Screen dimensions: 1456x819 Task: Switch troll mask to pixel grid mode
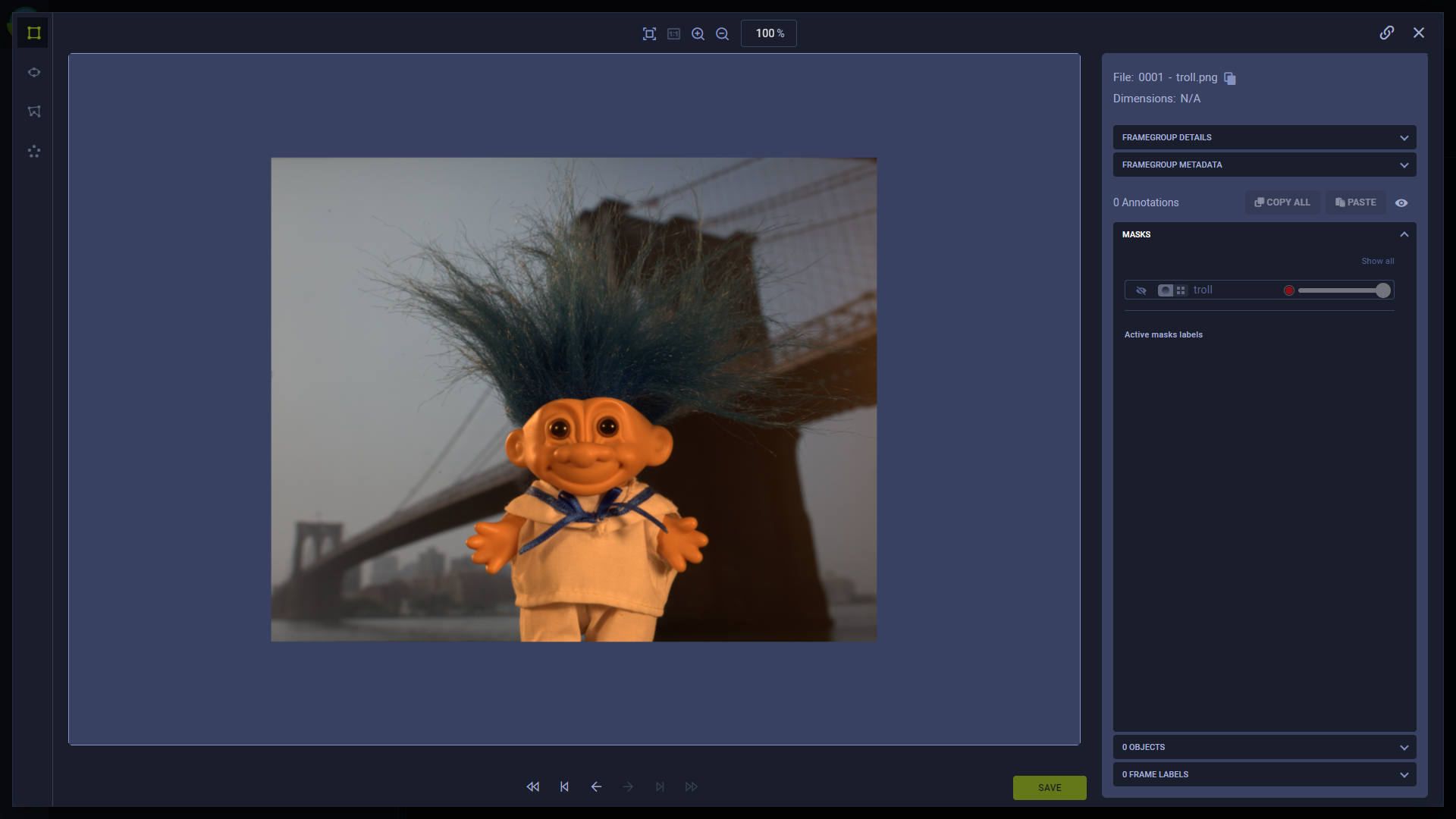(1181, 290)
